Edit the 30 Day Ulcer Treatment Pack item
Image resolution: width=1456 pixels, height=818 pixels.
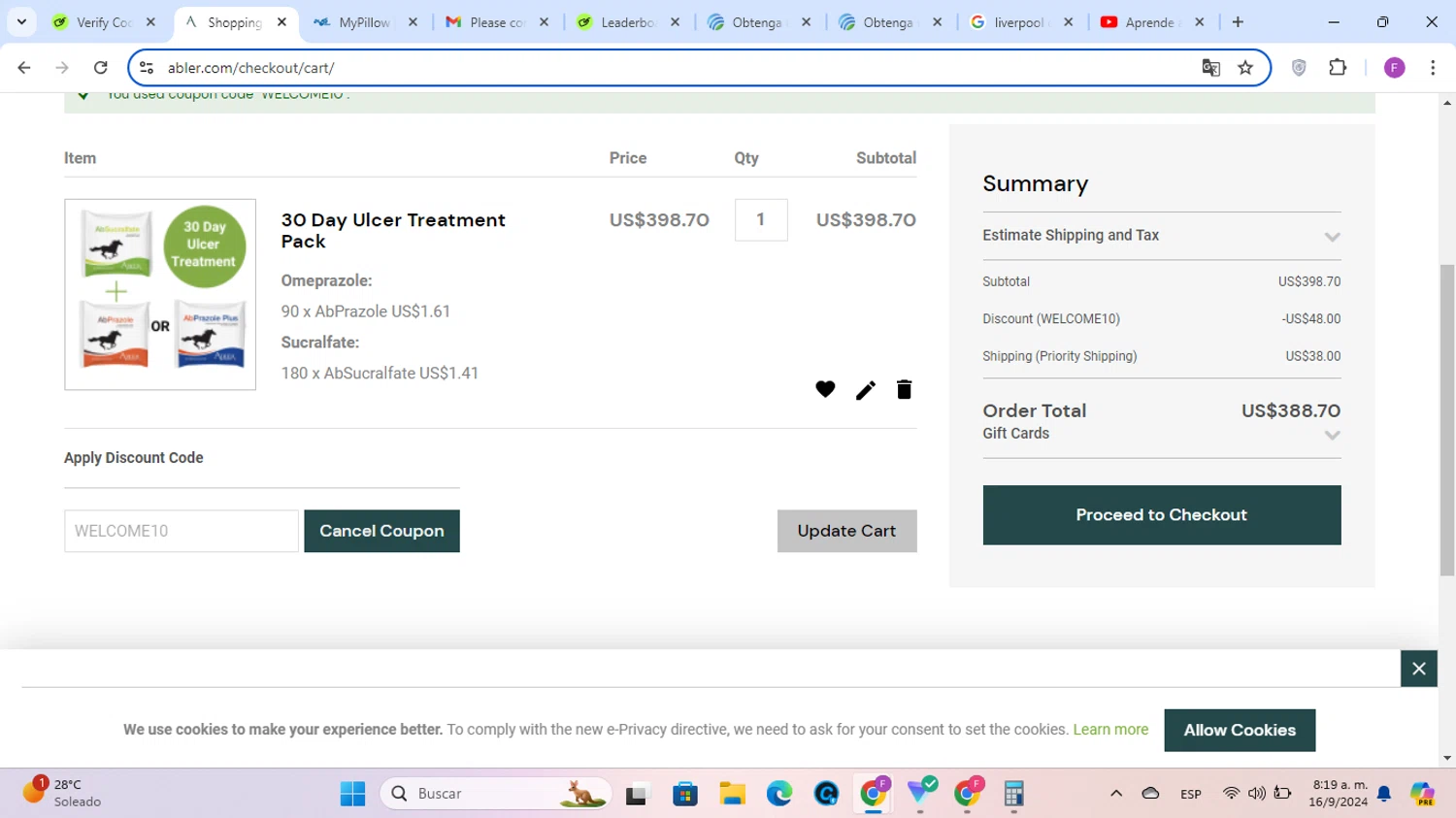click(865, 390)
